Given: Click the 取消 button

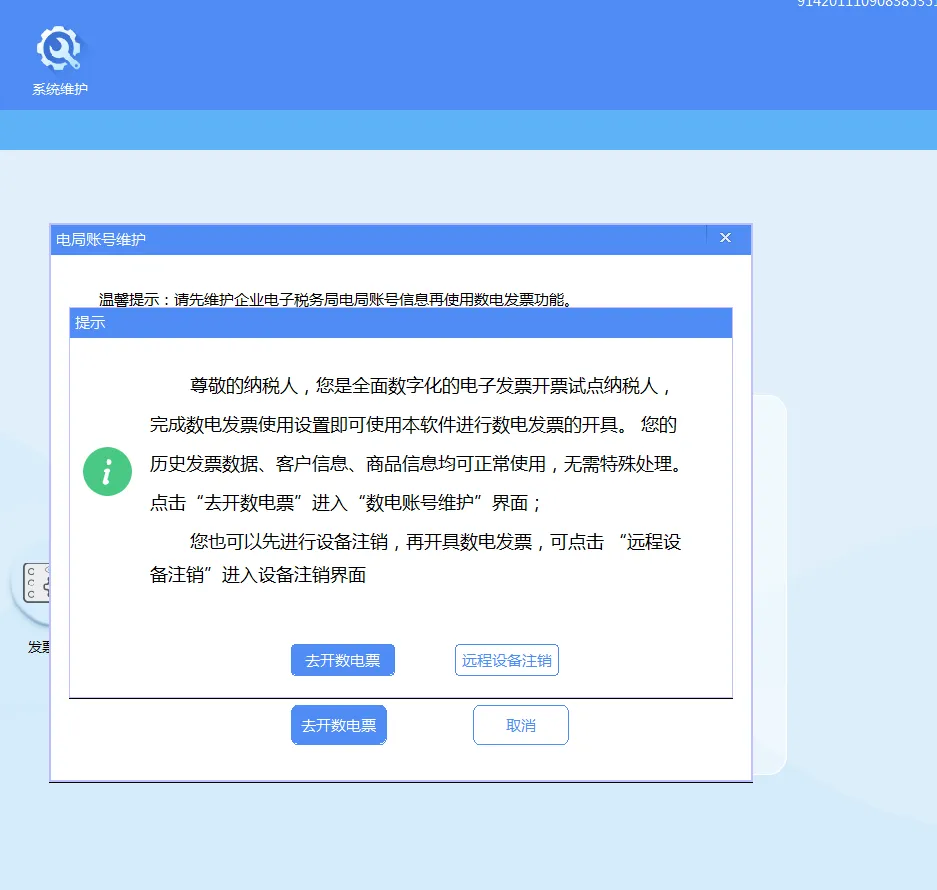Looking at the screenshot, I should pos(520,725).
